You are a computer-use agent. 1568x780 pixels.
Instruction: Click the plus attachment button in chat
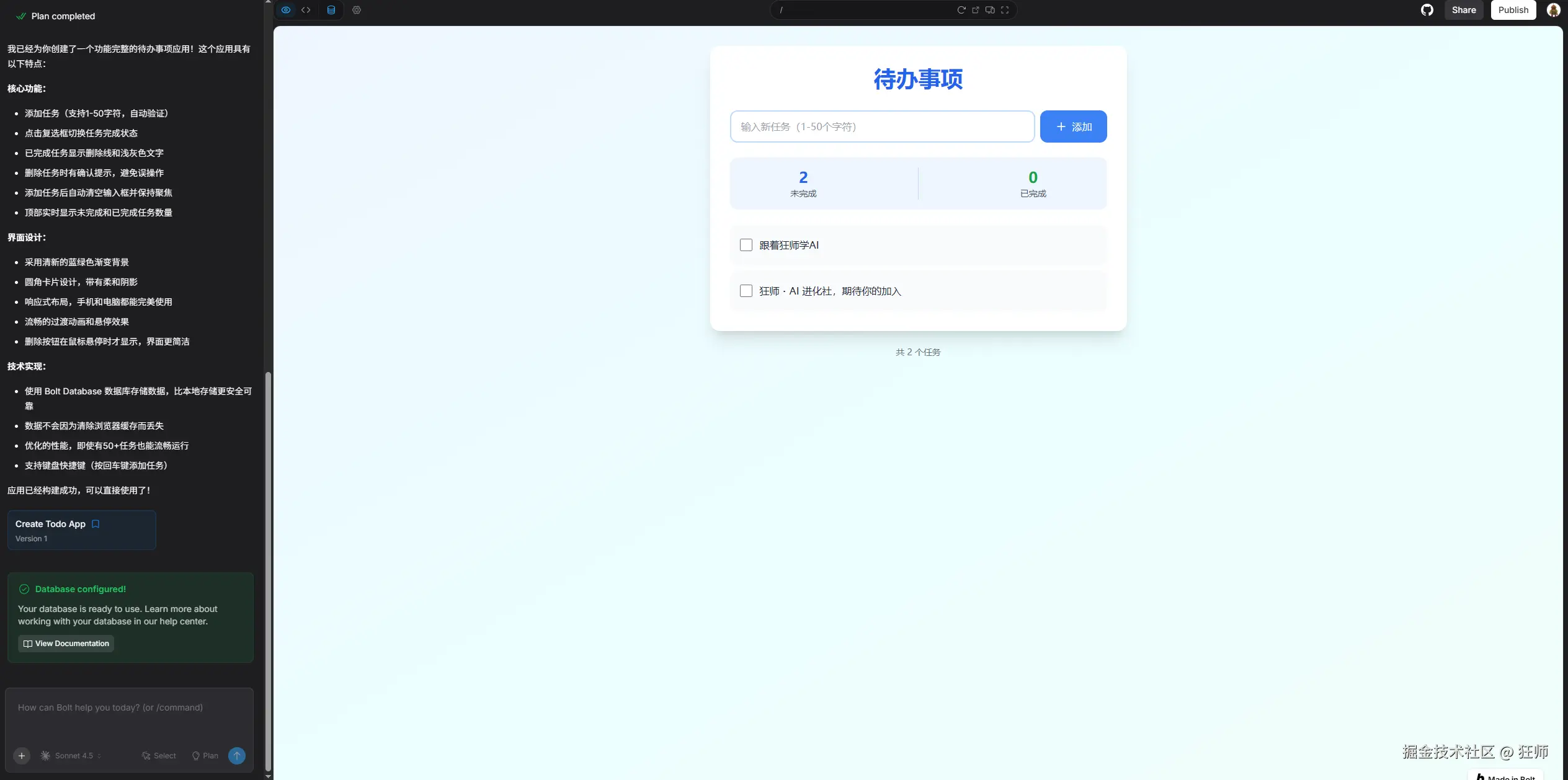point(22,756)
